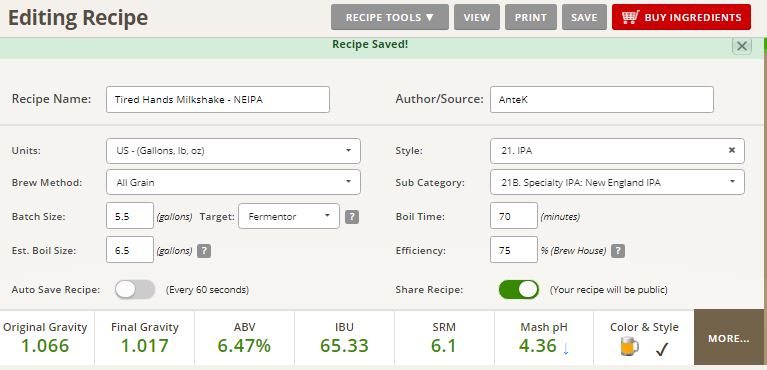Image resolution: width=767 pixels, height=370 pixels.
Task: Click the help icon next to Efficiency
Action: coord(618,251)
